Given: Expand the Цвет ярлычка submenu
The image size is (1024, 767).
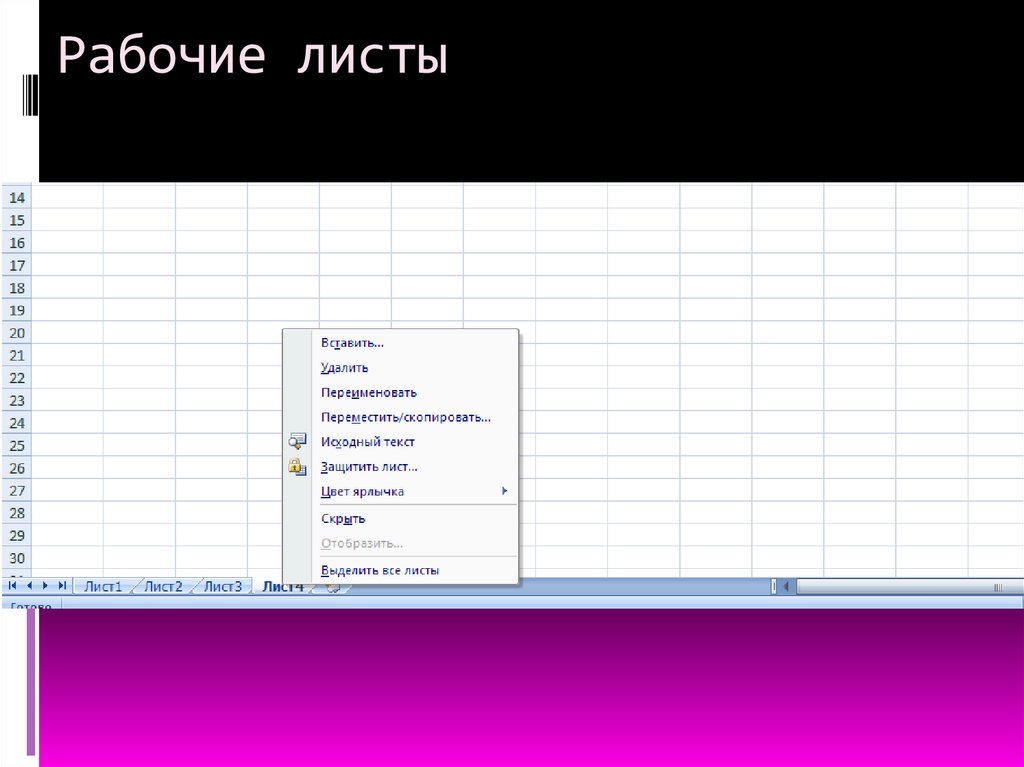Looking at the screenshot, I should 504,491.
